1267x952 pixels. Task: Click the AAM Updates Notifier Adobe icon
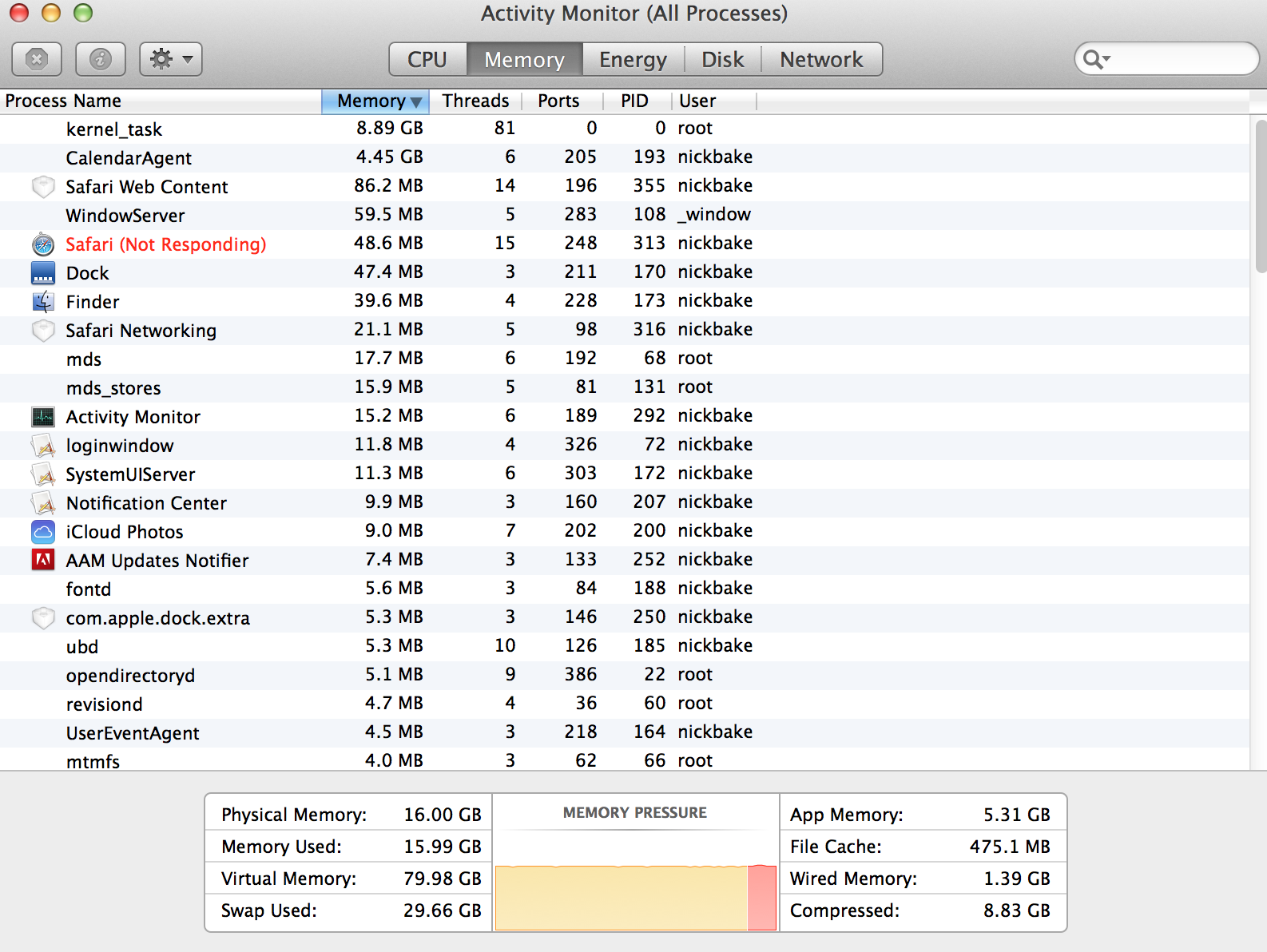(43, 561)
